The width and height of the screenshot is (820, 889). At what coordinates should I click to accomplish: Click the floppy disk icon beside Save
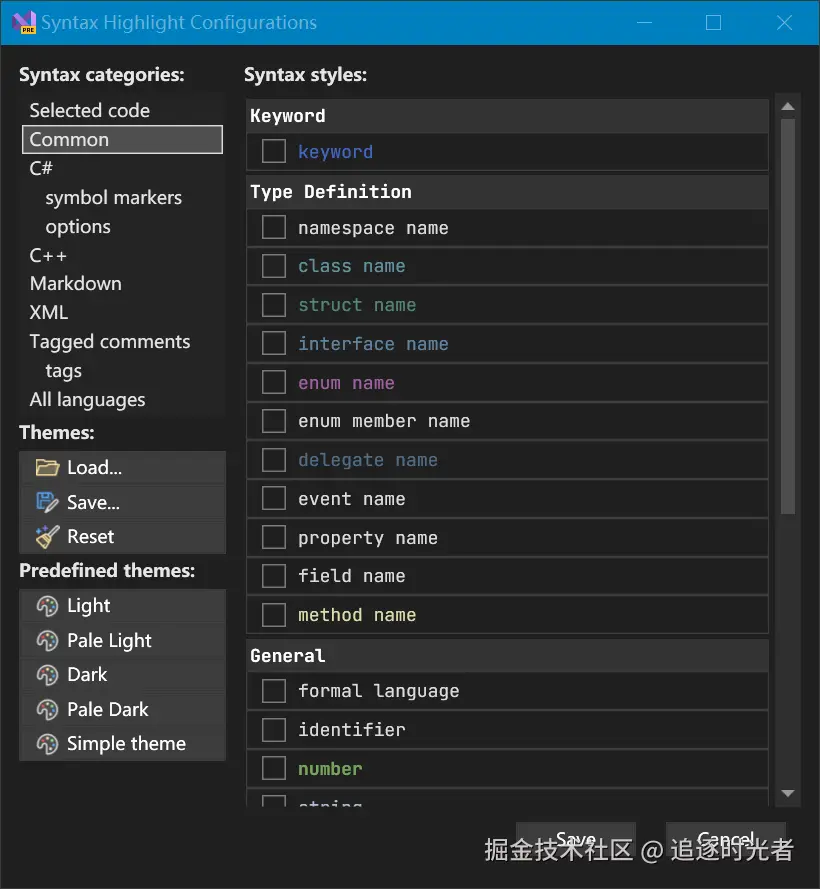(x=47, y=502)
